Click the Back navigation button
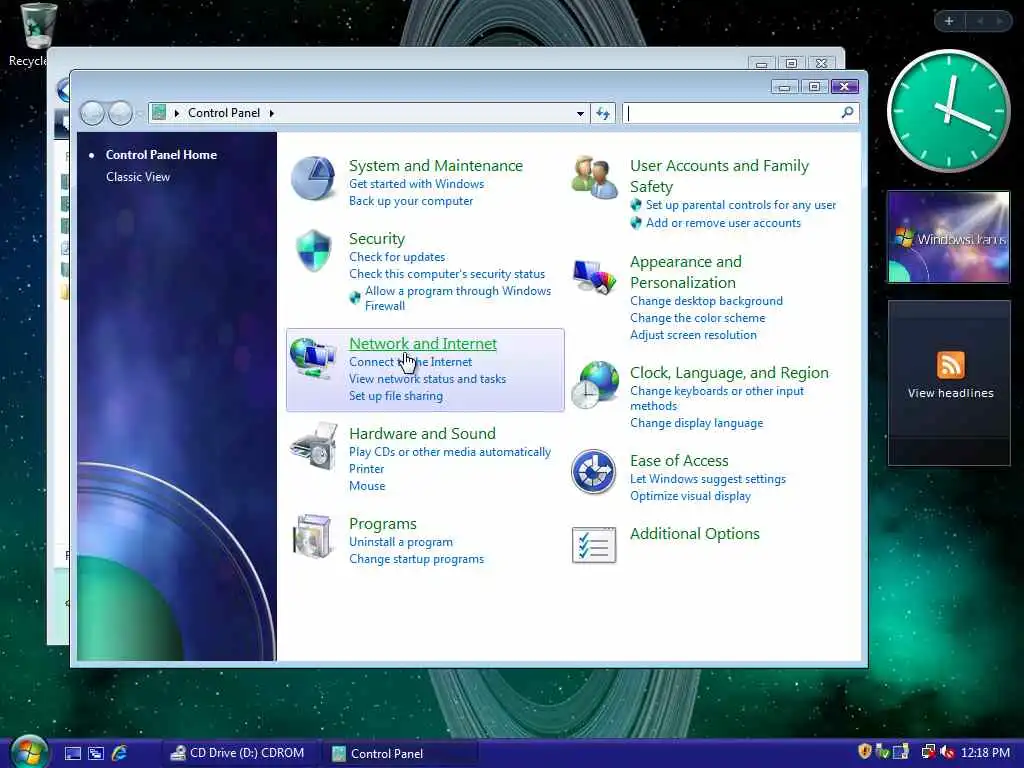 click(92, 114)
